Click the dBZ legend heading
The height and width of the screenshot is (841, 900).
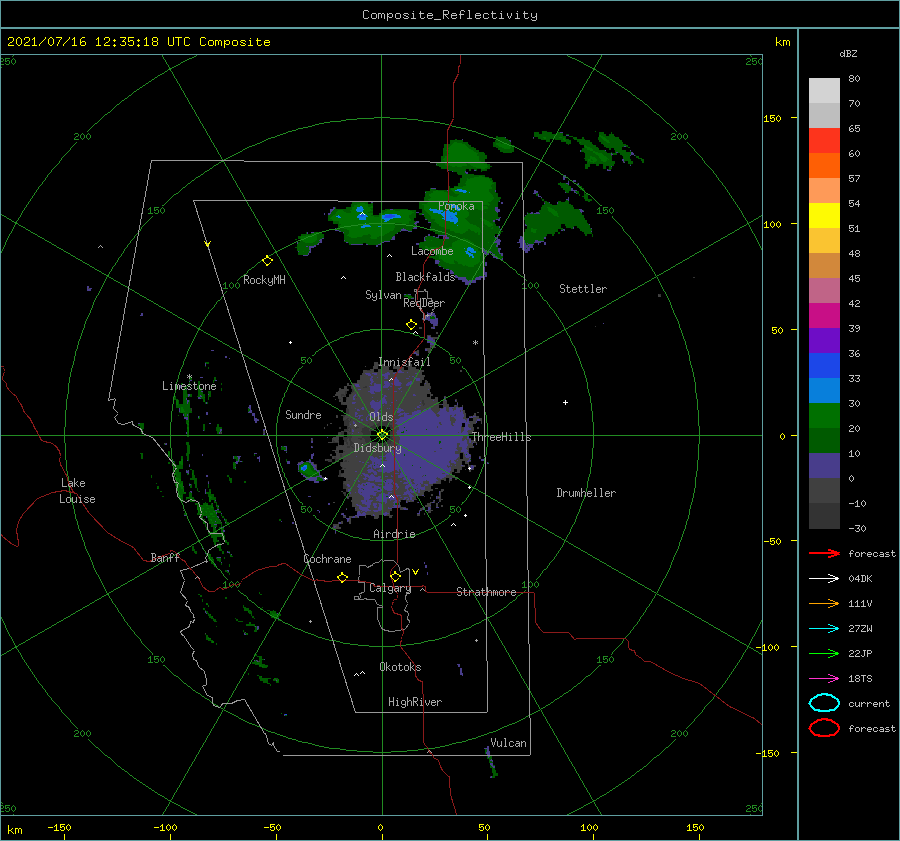(x=848, y=53)
